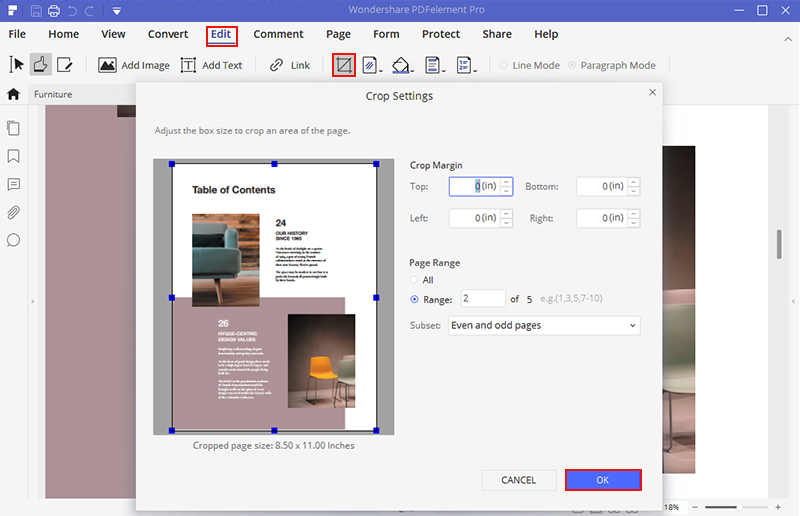800x516 pixels.
Task: Expand the right side panel arrow
Action: pos(793,302)
